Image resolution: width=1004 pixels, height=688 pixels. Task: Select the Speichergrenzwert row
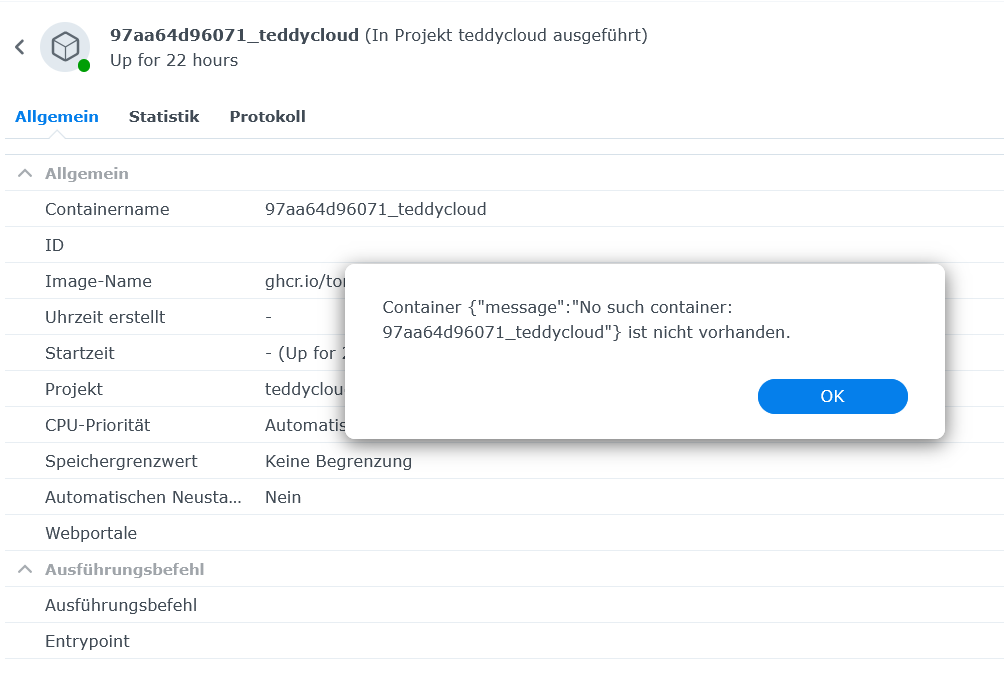(x=121, y=462)
